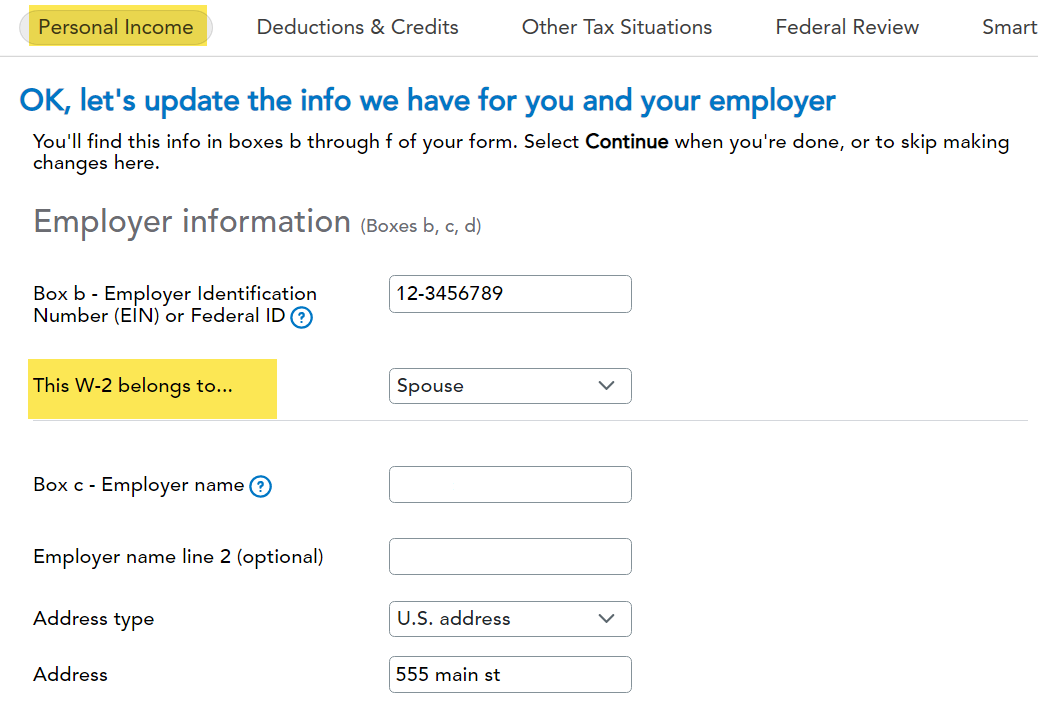Switch to Personal Income tab
Image resolution: width=1038 pixels, height=705 pixels.
click(x=116, y=27)
